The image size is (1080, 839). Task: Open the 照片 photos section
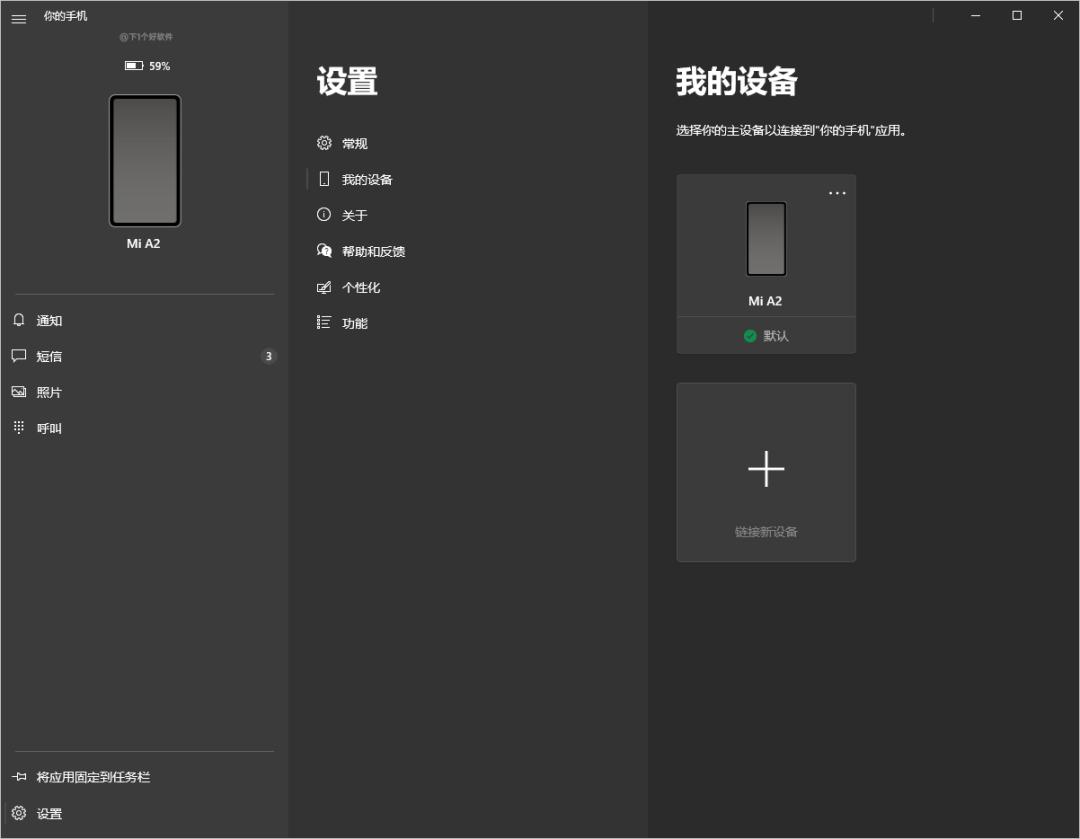(47, 392)
